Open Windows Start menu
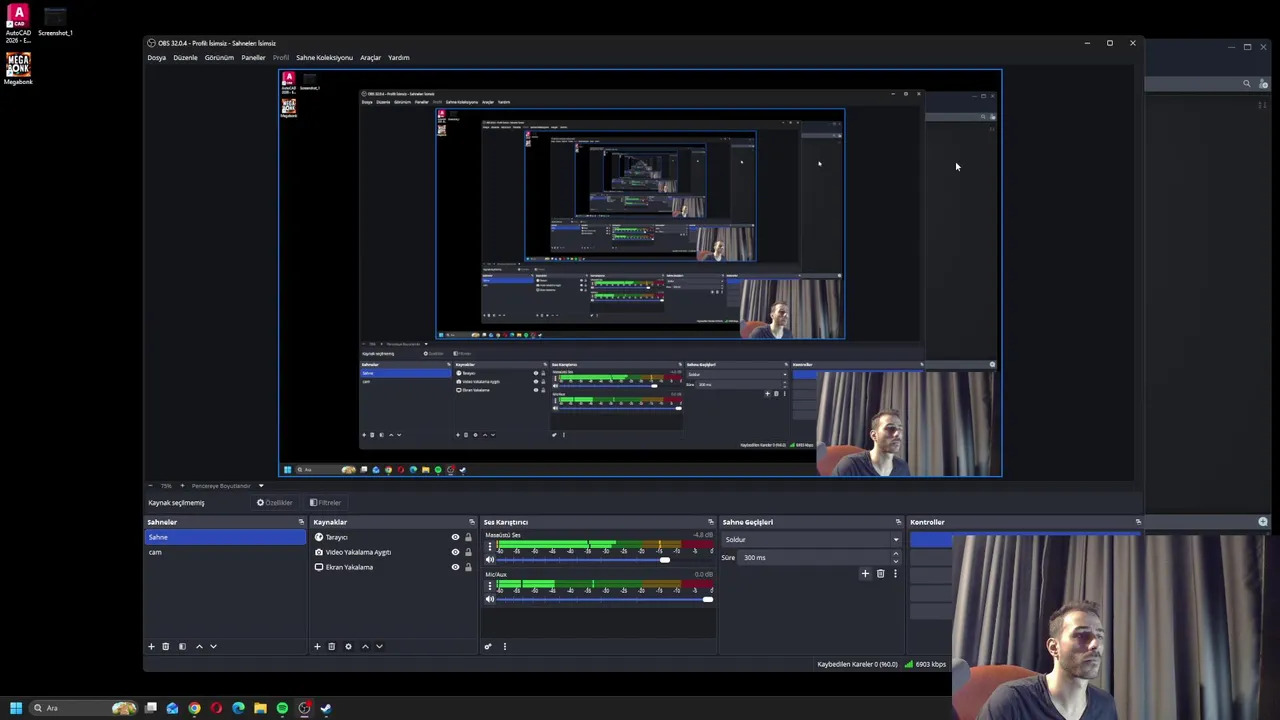Viewport: 1280px width, 720px height. click(x=15, y=708)
